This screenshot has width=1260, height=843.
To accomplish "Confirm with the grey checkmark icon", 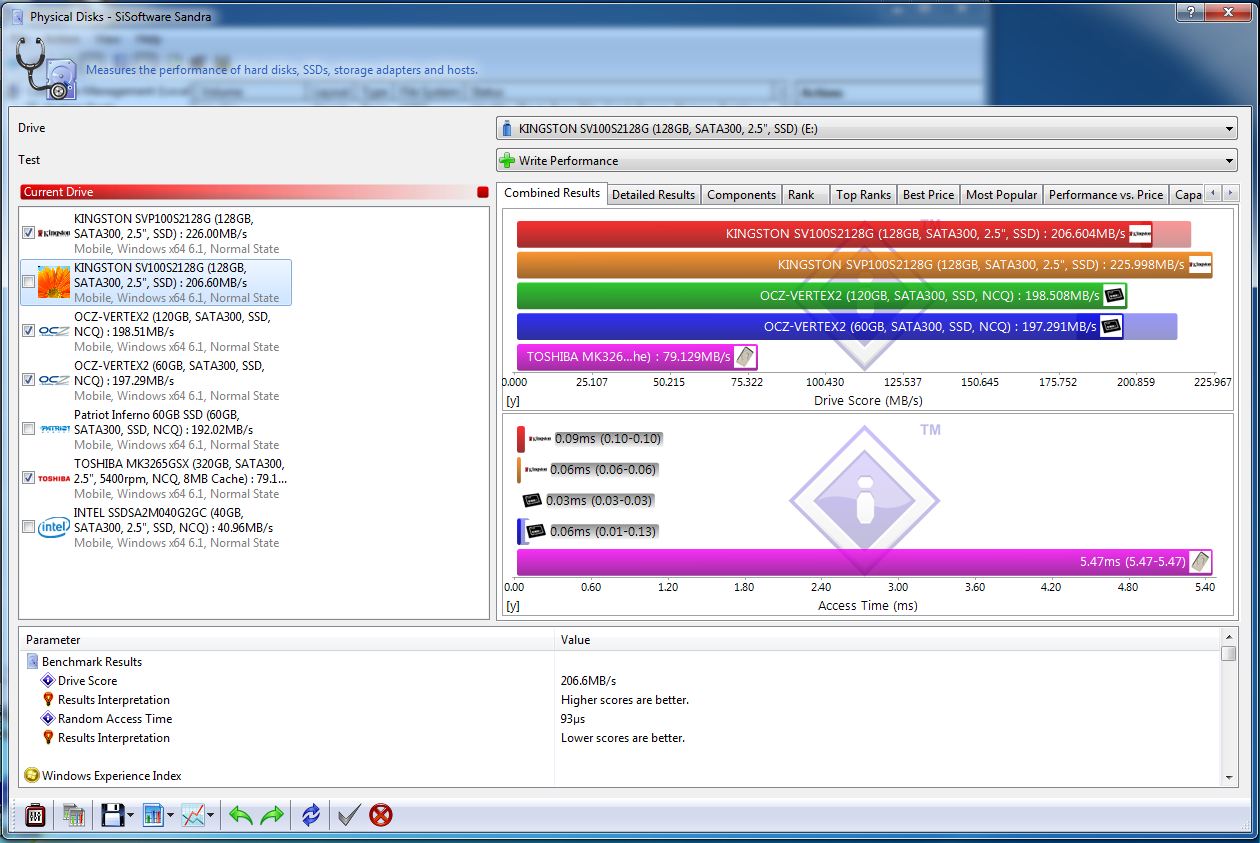I will point(348,814).
